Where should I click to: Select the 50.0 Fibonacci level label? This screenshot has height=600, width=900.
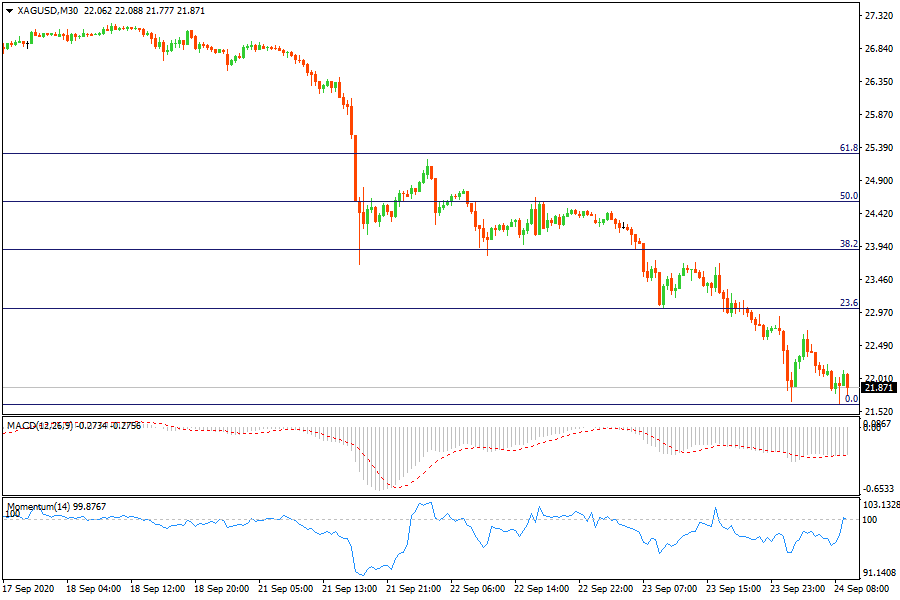pyautogui.click(x=848, y=196)
